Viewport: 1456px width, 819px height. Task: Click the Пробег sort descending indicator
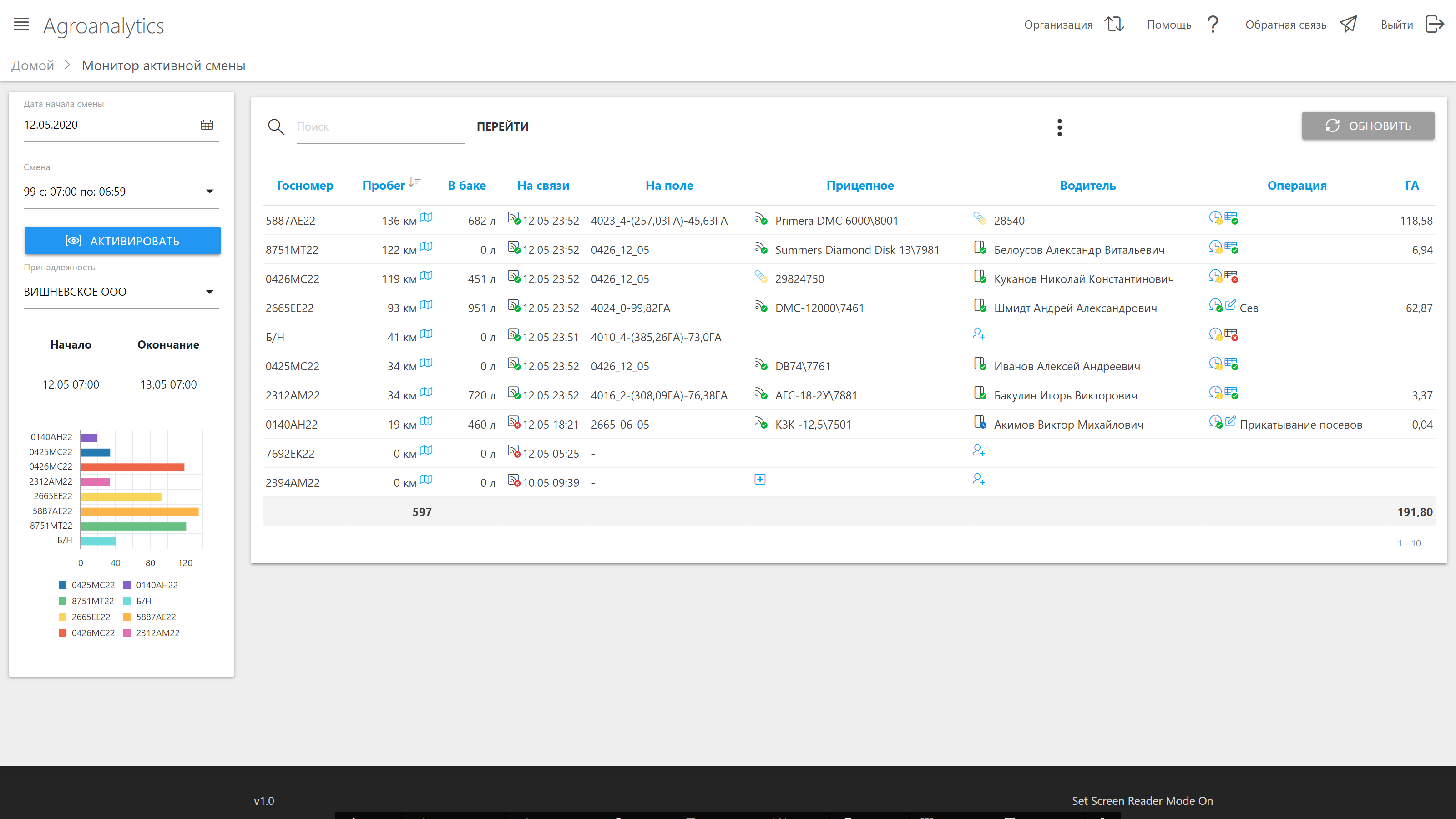(x=415, y=182)
